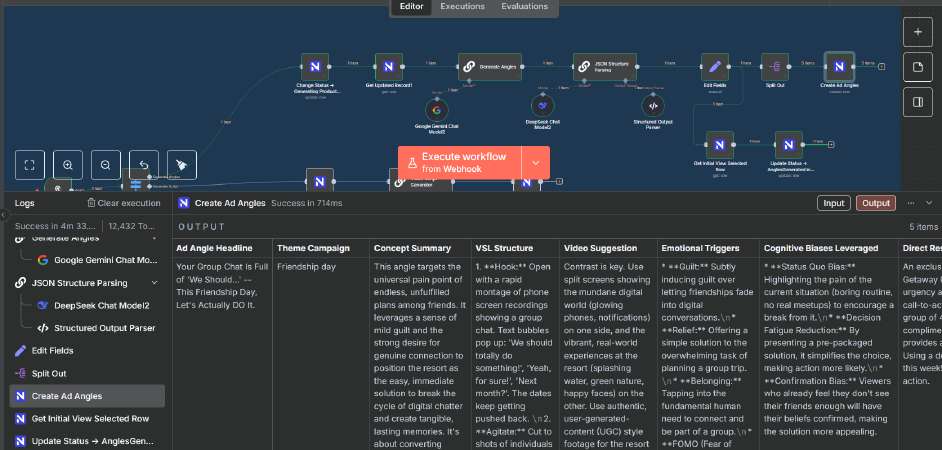Viewport: 942px width, 450px height.
Task: Select the JSON Structure Parsing node on canvas
Action: click(x=604, y=67)
